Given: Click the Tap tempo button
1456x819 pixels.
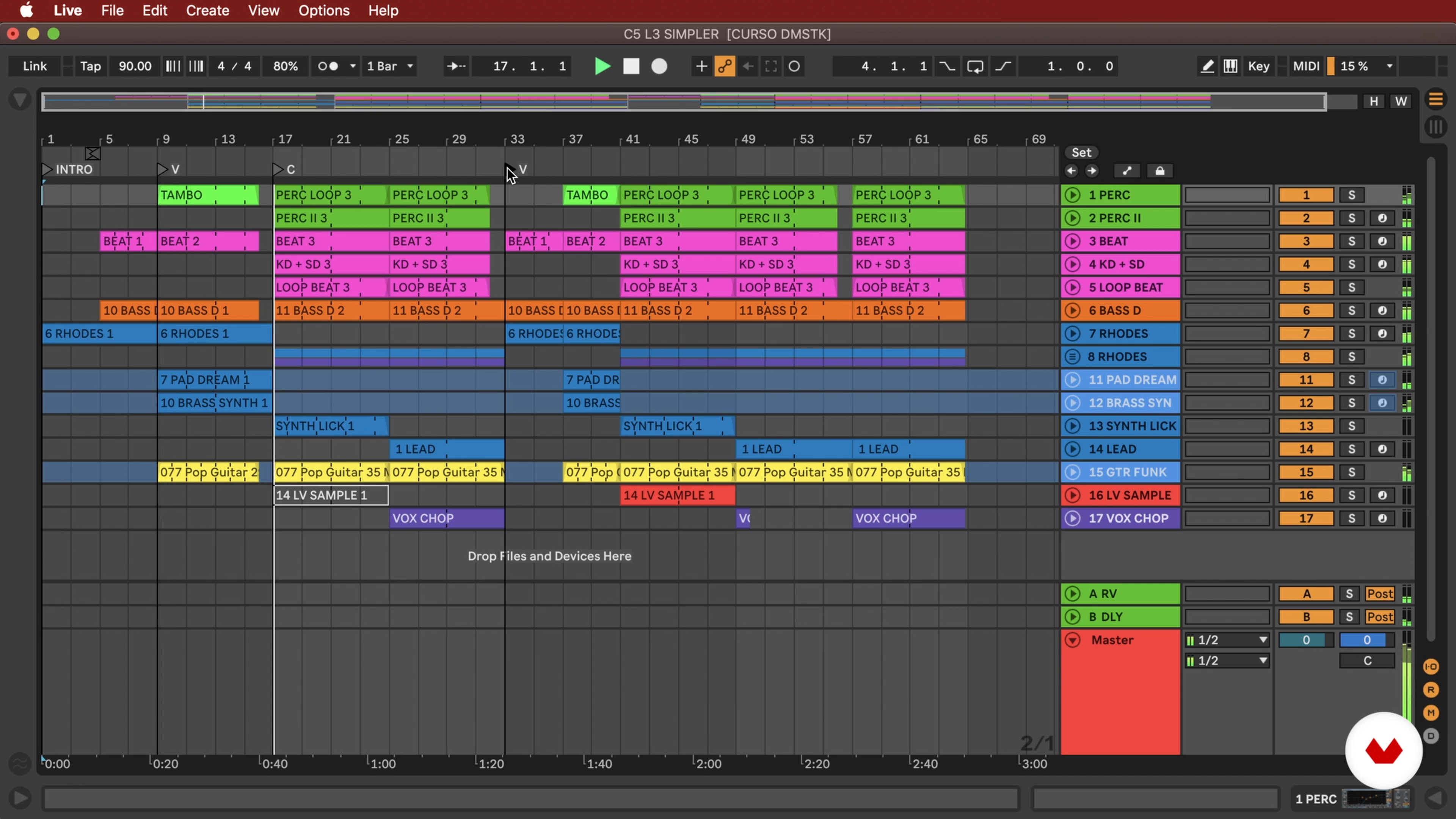Looking at the screenshot, I should click(91, 66).
